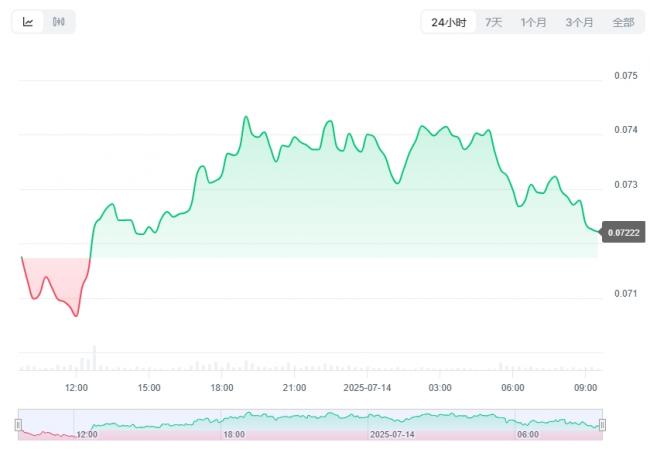Click the current price label 0.07222

click(x=623, y=233)
